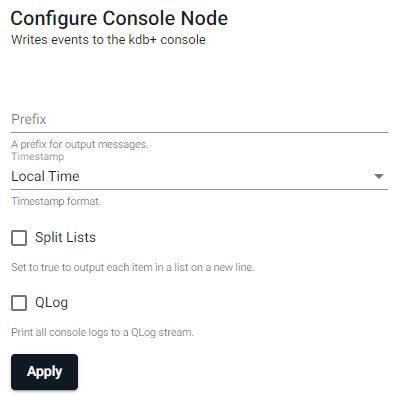Click the small Timestamp field label
The image size is (394, 407).
38,156
